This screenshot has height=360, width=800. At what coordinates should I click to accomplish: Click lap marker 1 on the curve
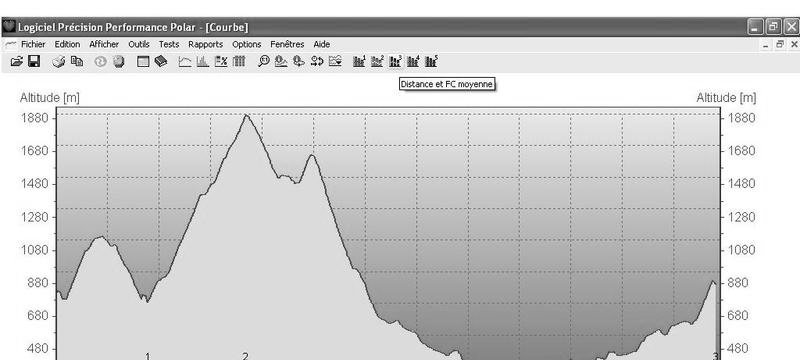coord(148,356)
